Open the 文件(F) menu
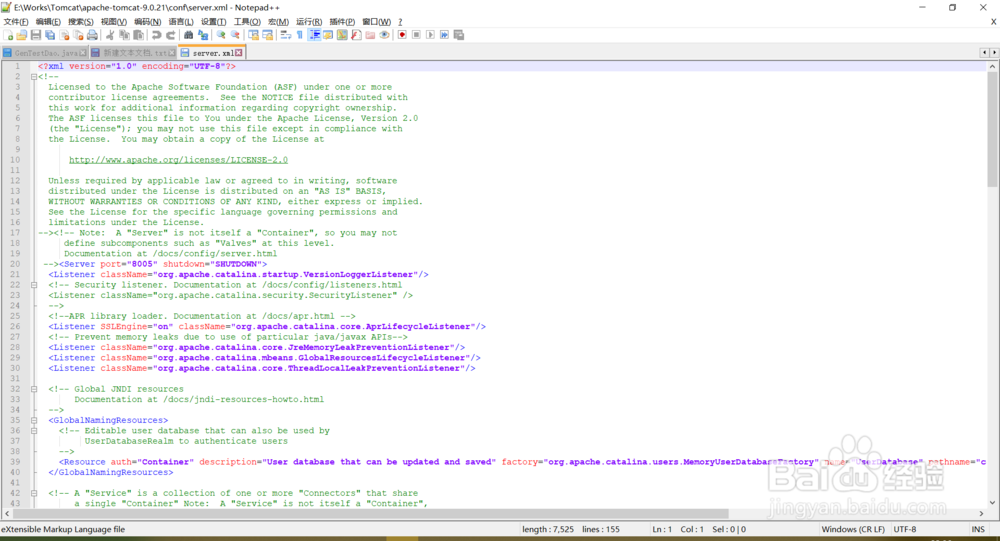Screen dimensions: 1000x541 point(16,22)
